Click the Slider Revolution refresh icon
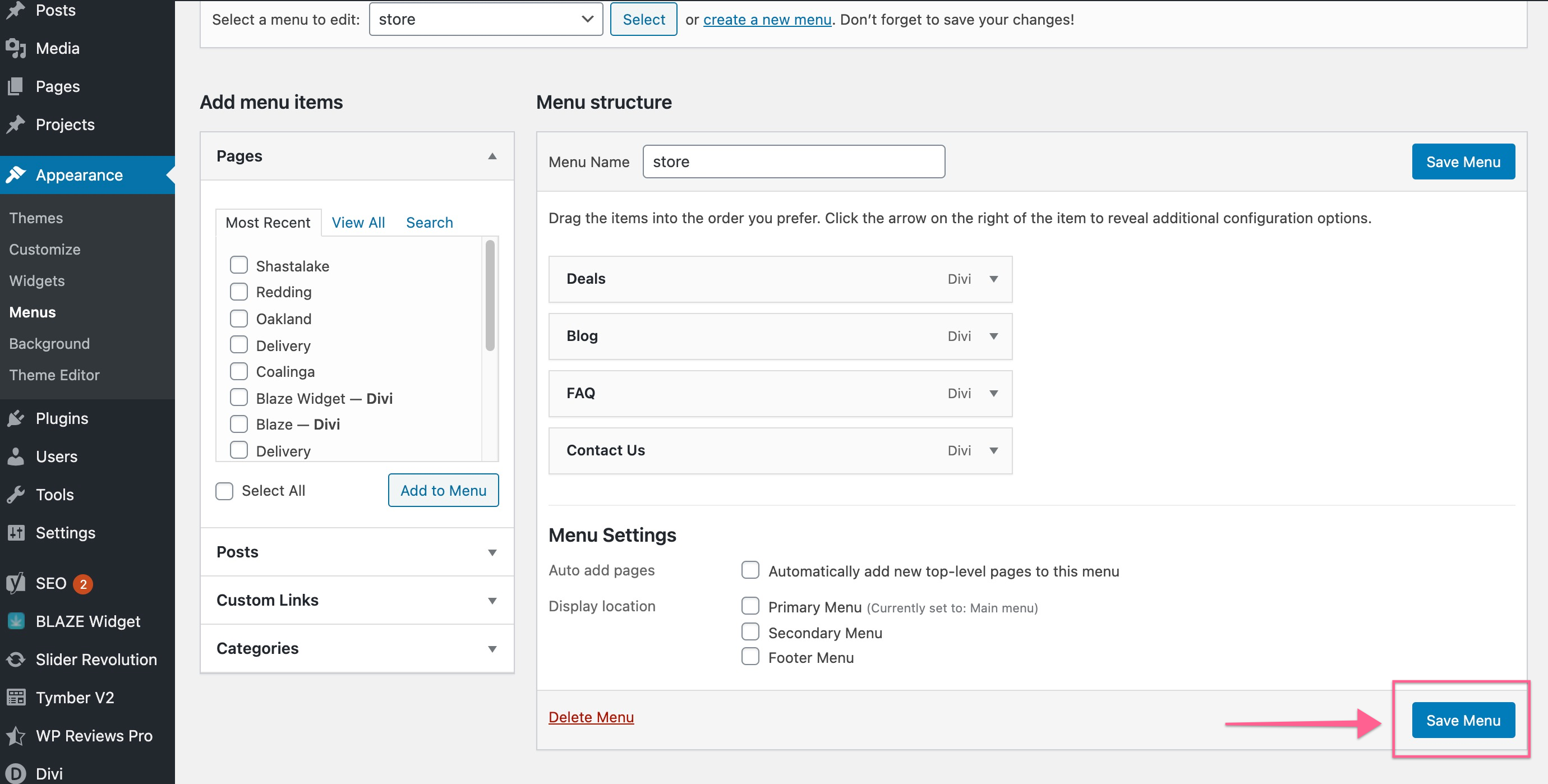Viewport: 1548px width, 784px height. point(16,660)
